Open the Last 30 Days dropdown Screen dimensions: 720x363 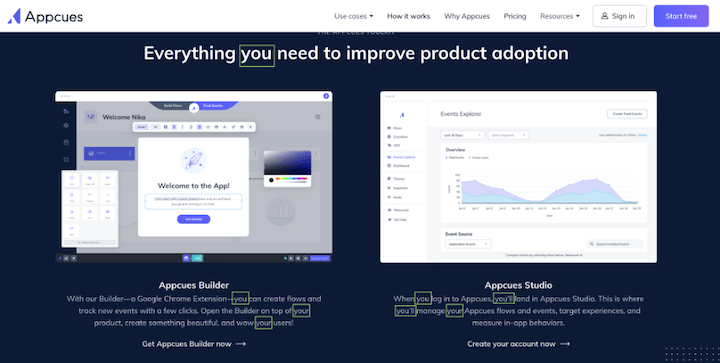pyautogui.click(x=462, y=135)
